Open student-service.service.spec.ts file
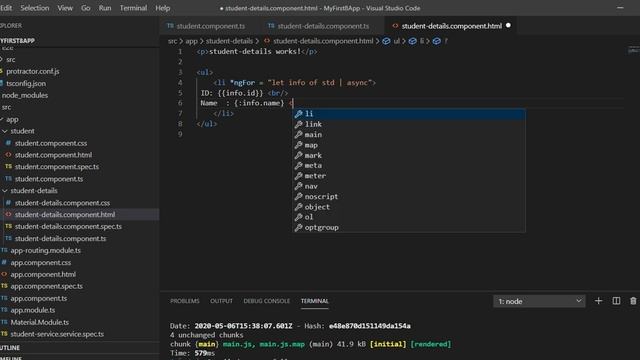Viewport: 640px width, 360px height. click(57, 334)
